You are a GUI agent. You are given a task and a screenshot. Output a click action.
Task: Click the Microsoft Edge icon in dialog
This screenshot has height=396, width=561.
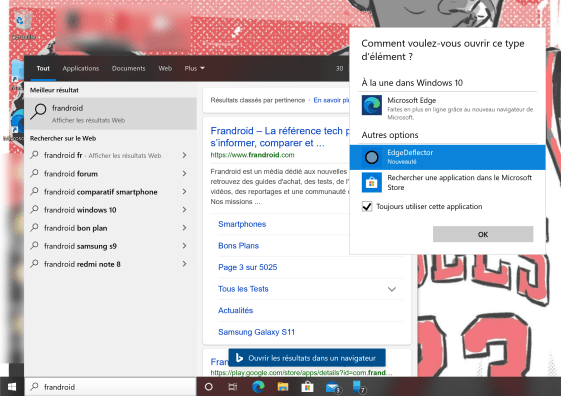[x=371, y=105]
